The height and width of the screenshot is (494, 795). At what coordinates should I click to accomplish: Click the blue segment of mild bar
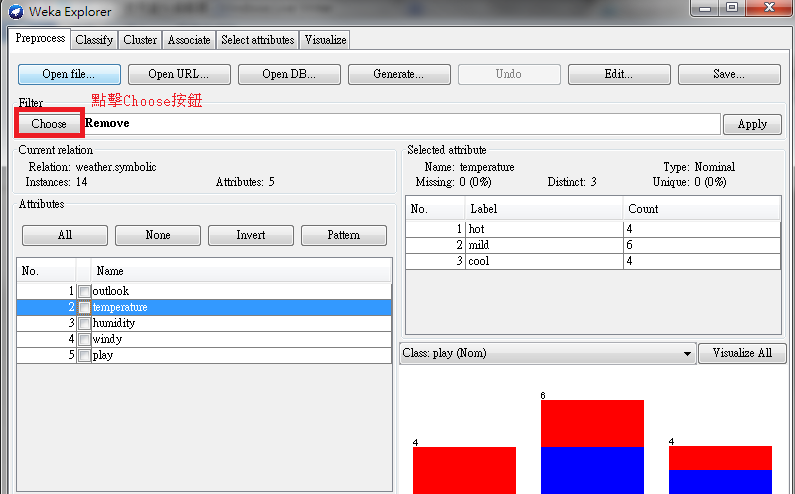[592, 470]
